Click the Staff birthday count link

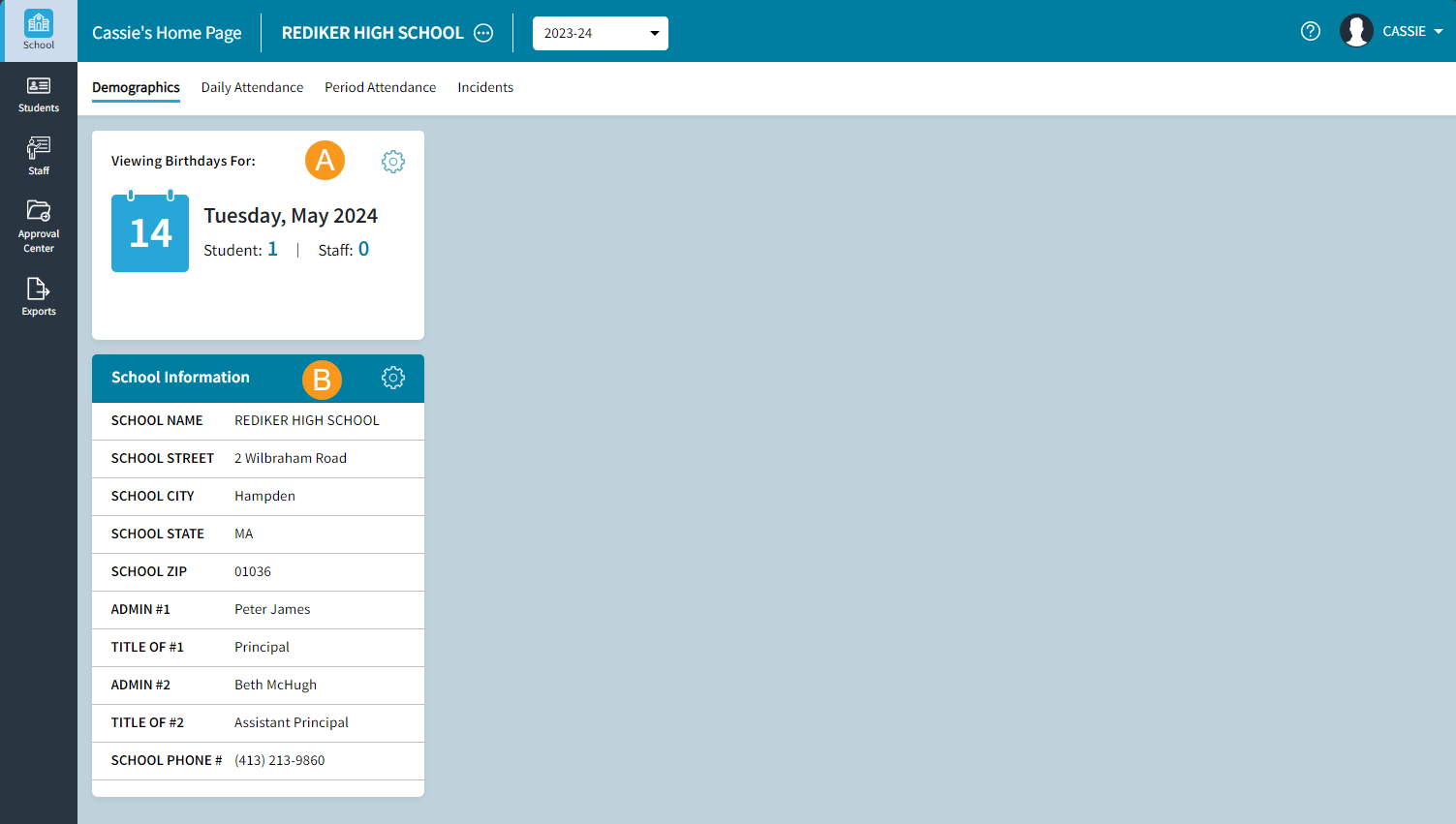[x=363, y=249]
